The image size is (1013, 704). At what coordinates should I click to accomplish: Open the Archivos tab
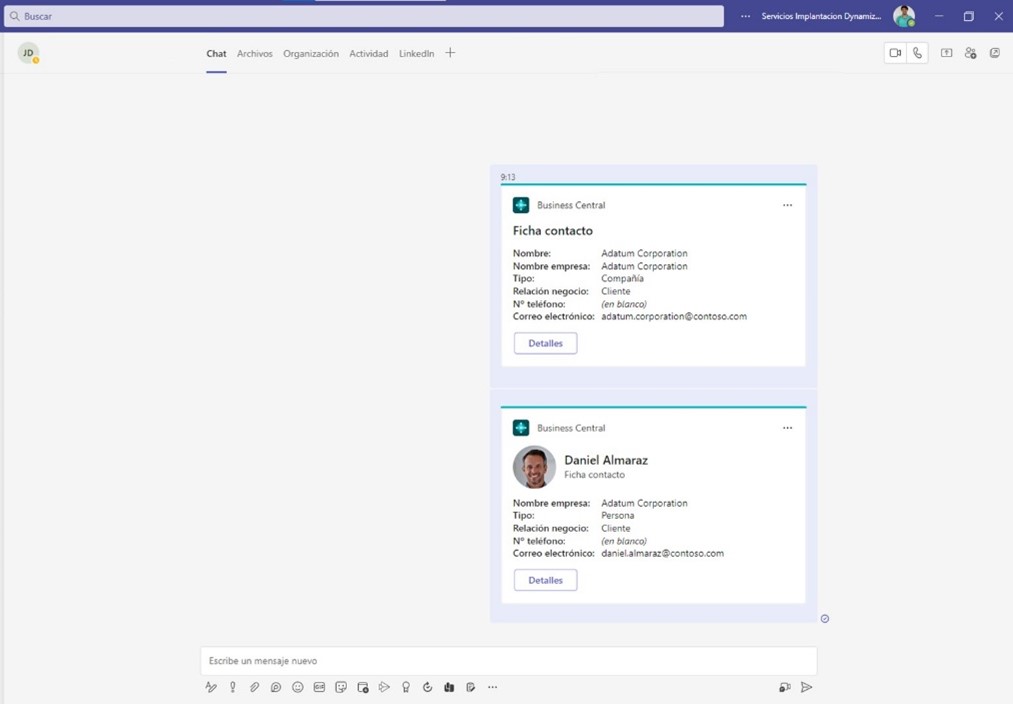pos(255,54)
